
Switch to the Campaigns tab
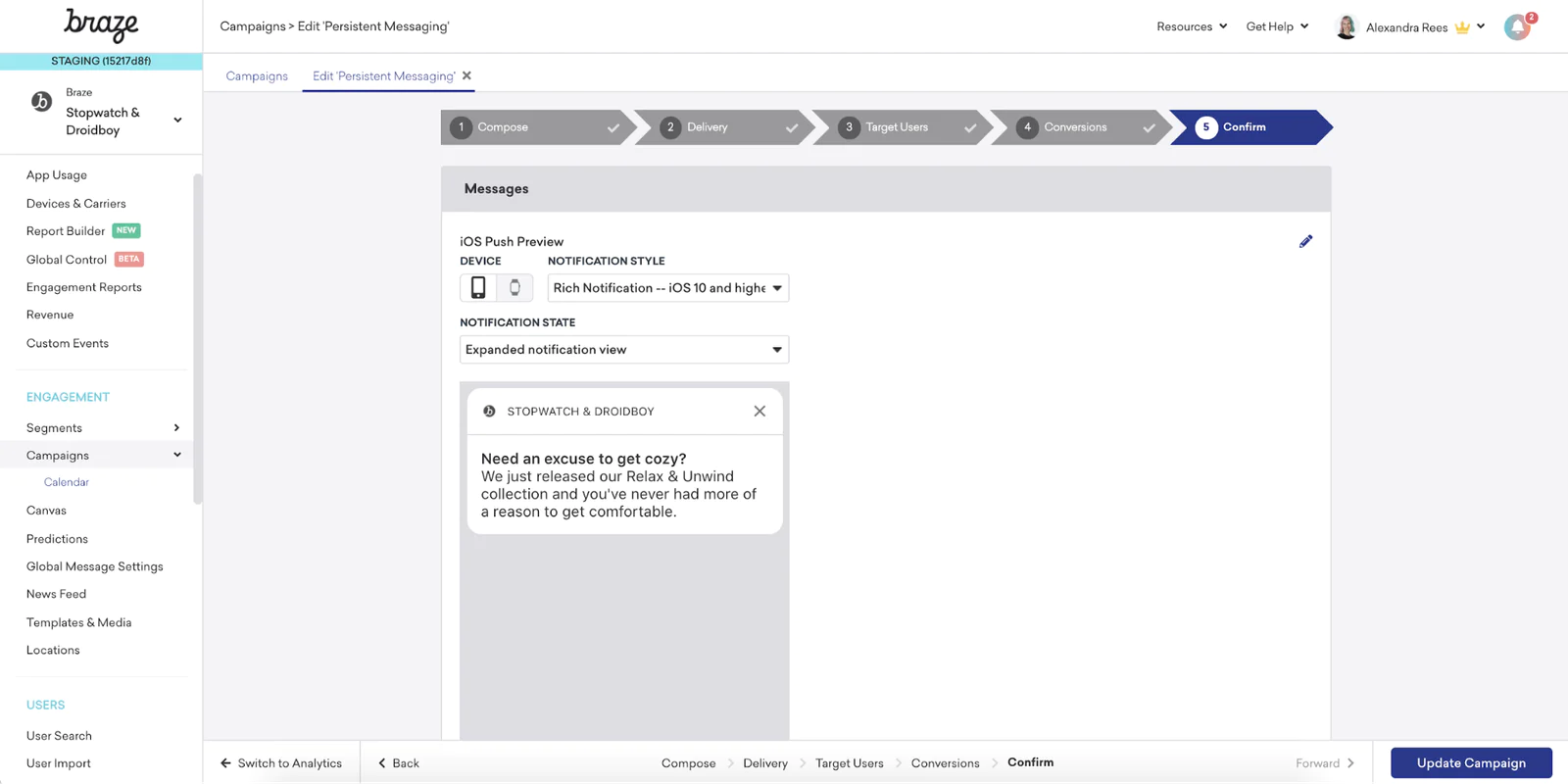(x=257, y=75)
